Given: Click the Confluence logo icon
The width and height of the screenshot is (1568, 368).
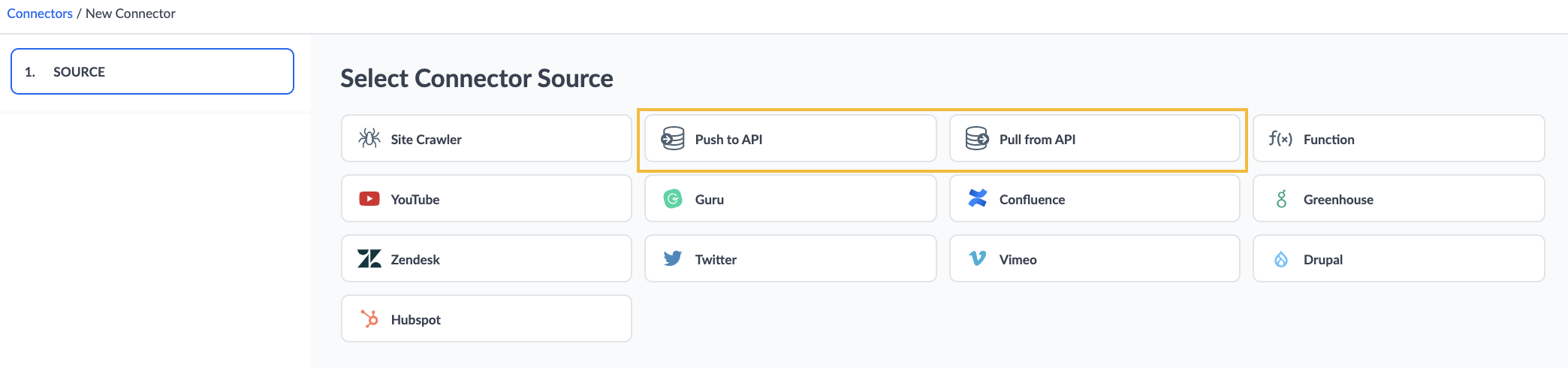Looking at the screenshot, I should click(x=977, y=198).
